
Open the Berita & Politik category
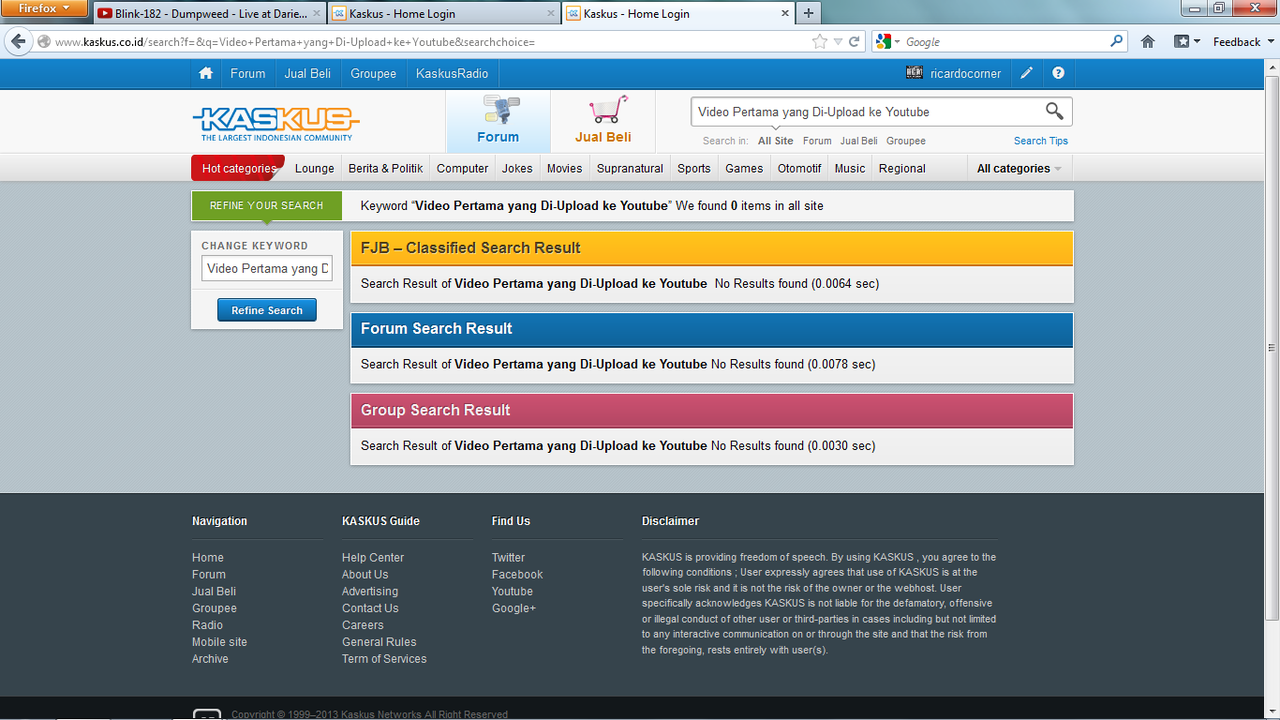coord(386,168)
